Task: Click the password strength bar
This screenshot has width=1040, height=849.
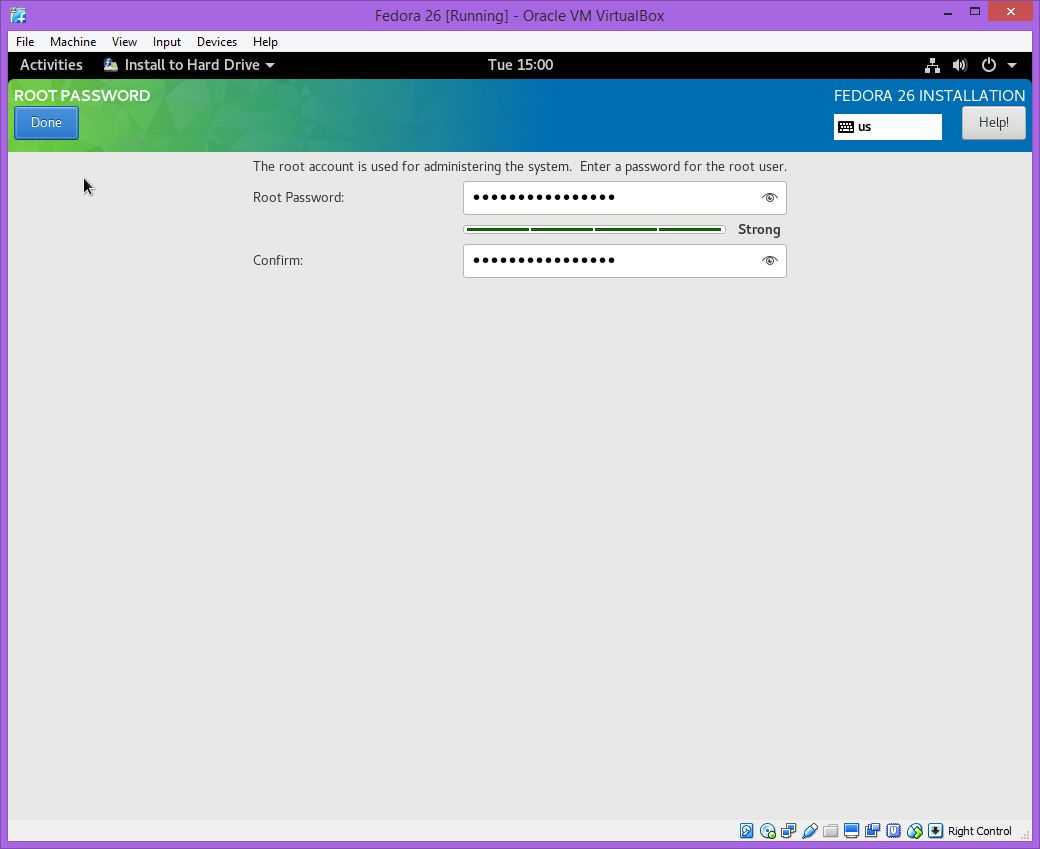Action: click(594, 229)
